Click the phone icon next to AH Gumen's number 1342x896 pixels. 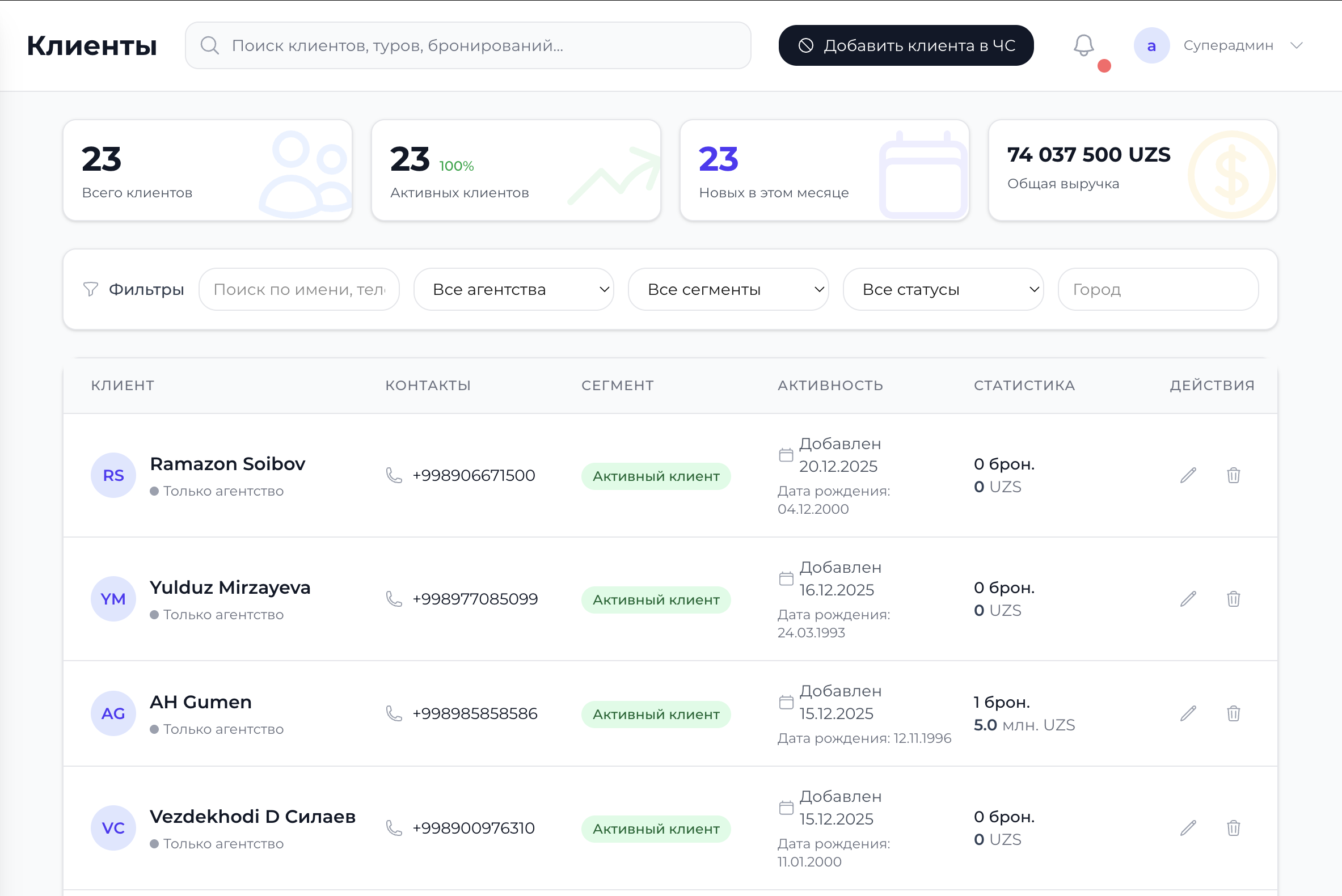[x=393, y=714]
